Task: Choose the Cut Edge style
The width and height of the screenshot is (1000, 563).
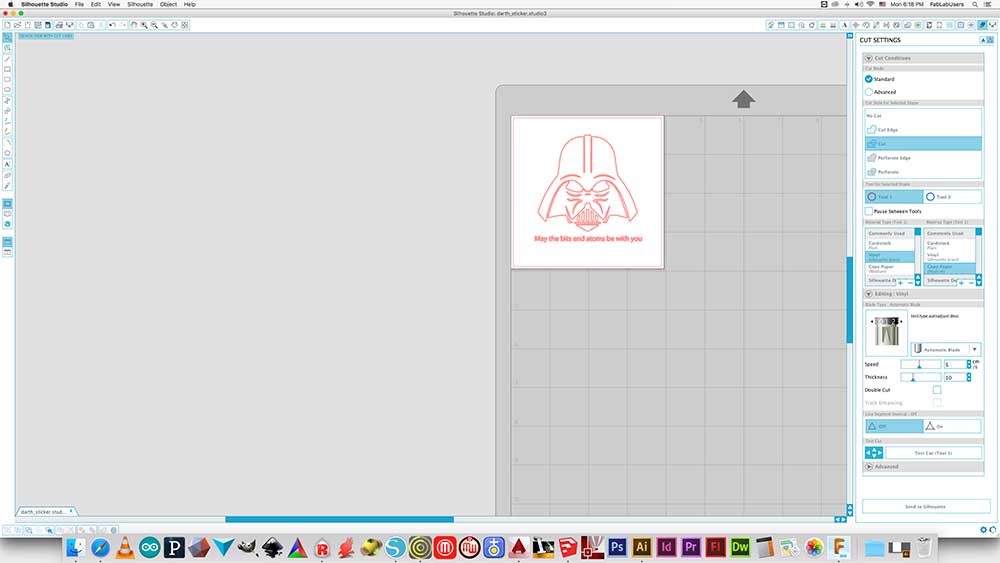Action: [x=923, y=129]
